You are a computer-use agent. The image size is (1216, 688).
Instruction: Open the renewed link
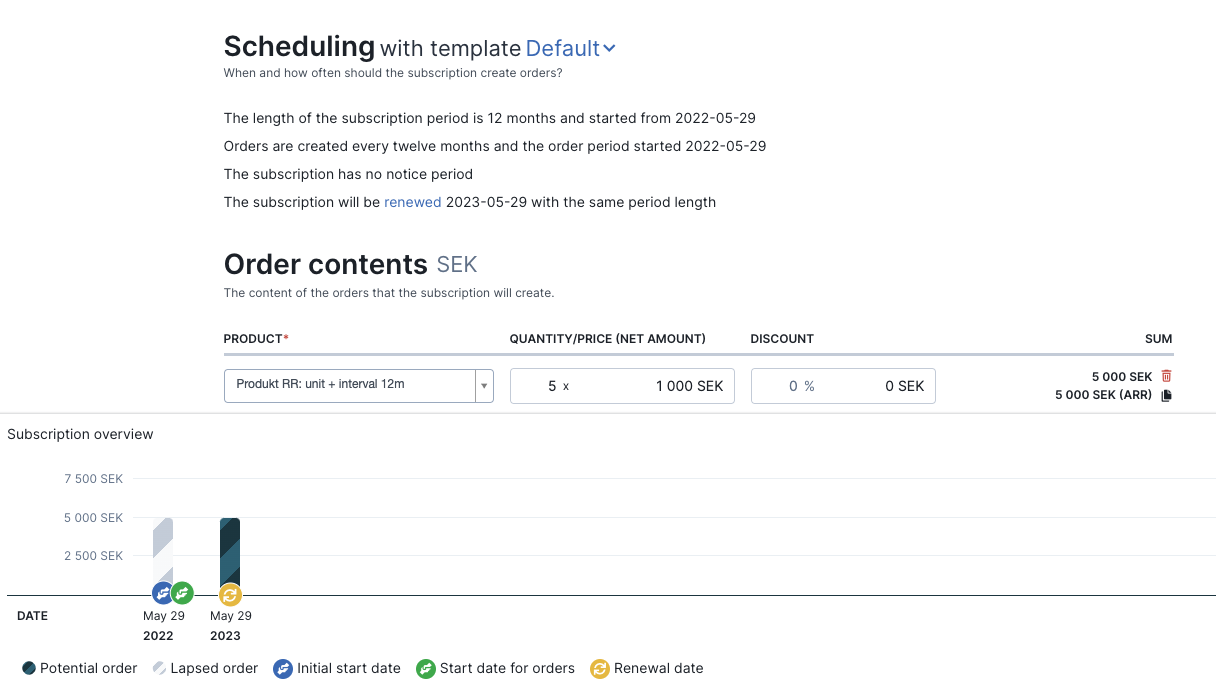point(413,202)
